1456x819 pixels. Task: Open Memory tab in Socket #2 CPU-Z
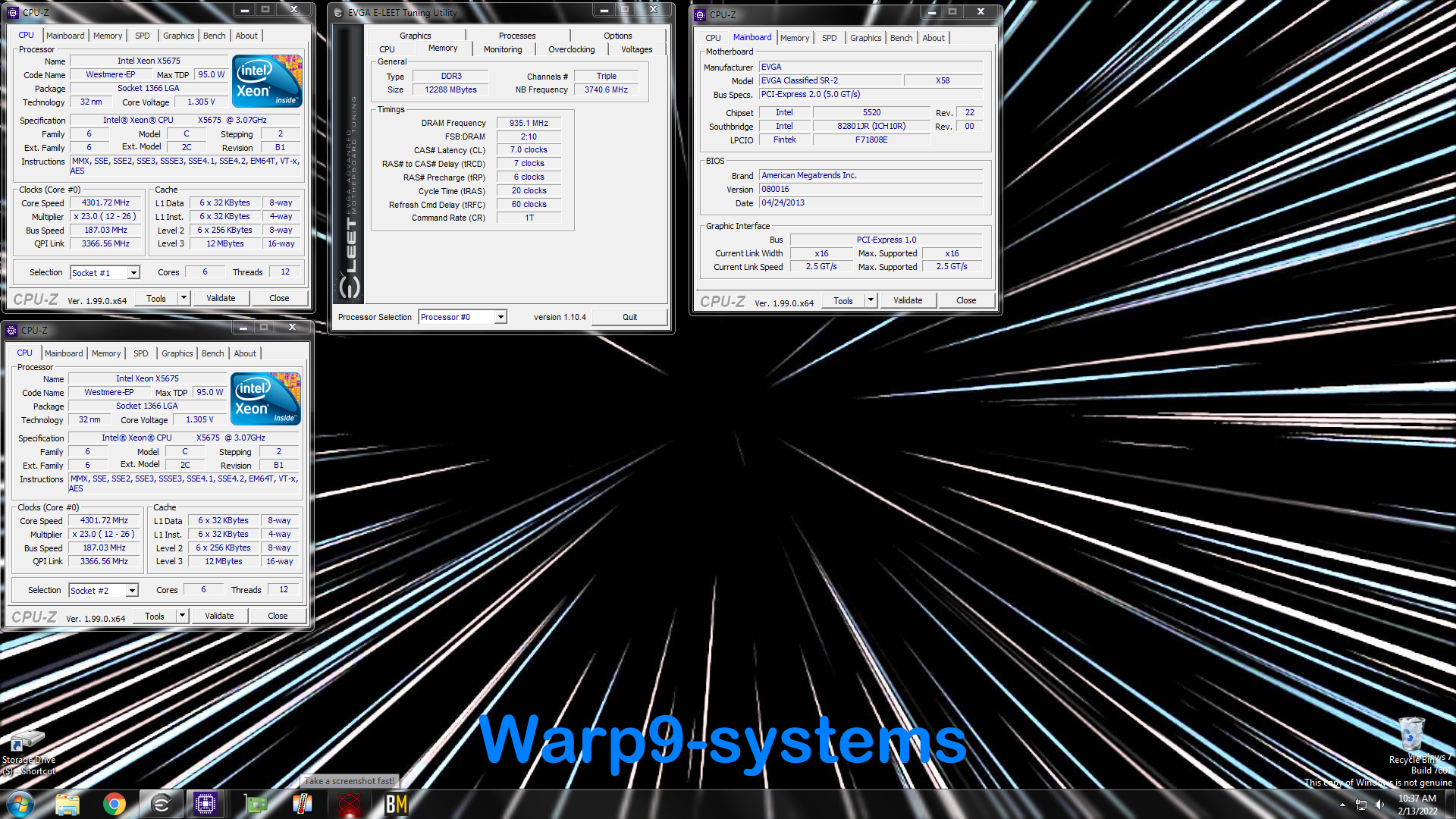pyautogui.click(x=106, y=353)
